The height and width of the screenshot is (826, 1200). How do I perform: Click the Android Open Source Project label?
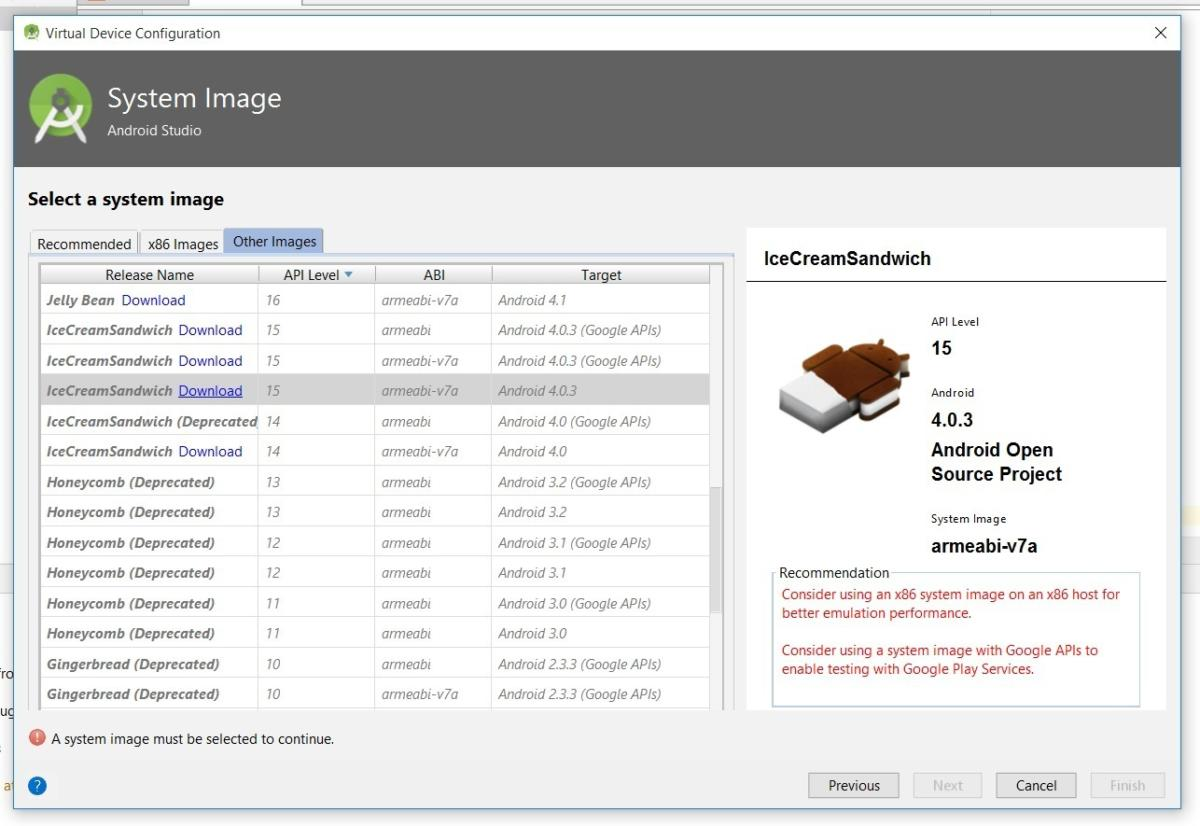tap(996, 462)
